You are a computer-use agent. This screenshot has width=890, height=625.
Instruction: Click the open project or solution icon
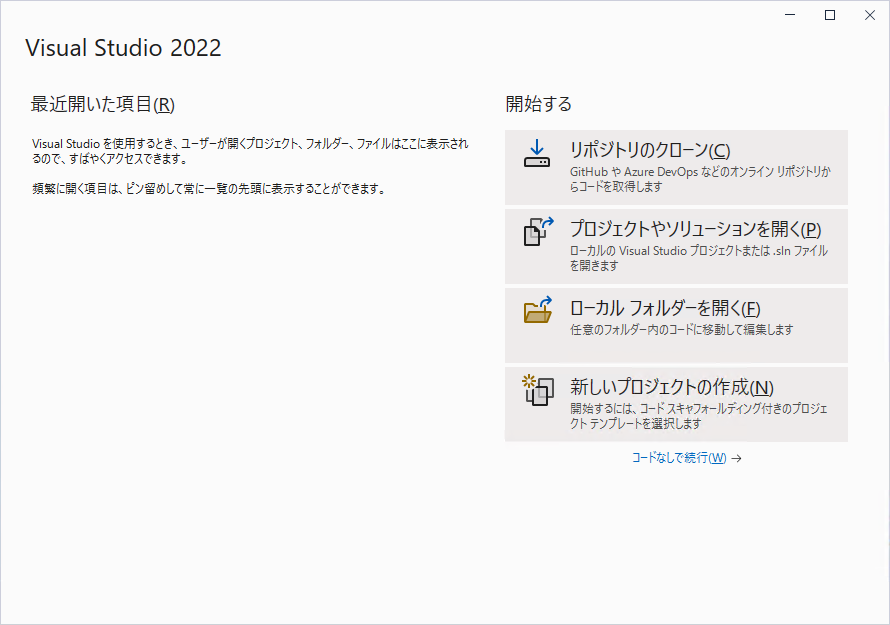tap(538, 232)
